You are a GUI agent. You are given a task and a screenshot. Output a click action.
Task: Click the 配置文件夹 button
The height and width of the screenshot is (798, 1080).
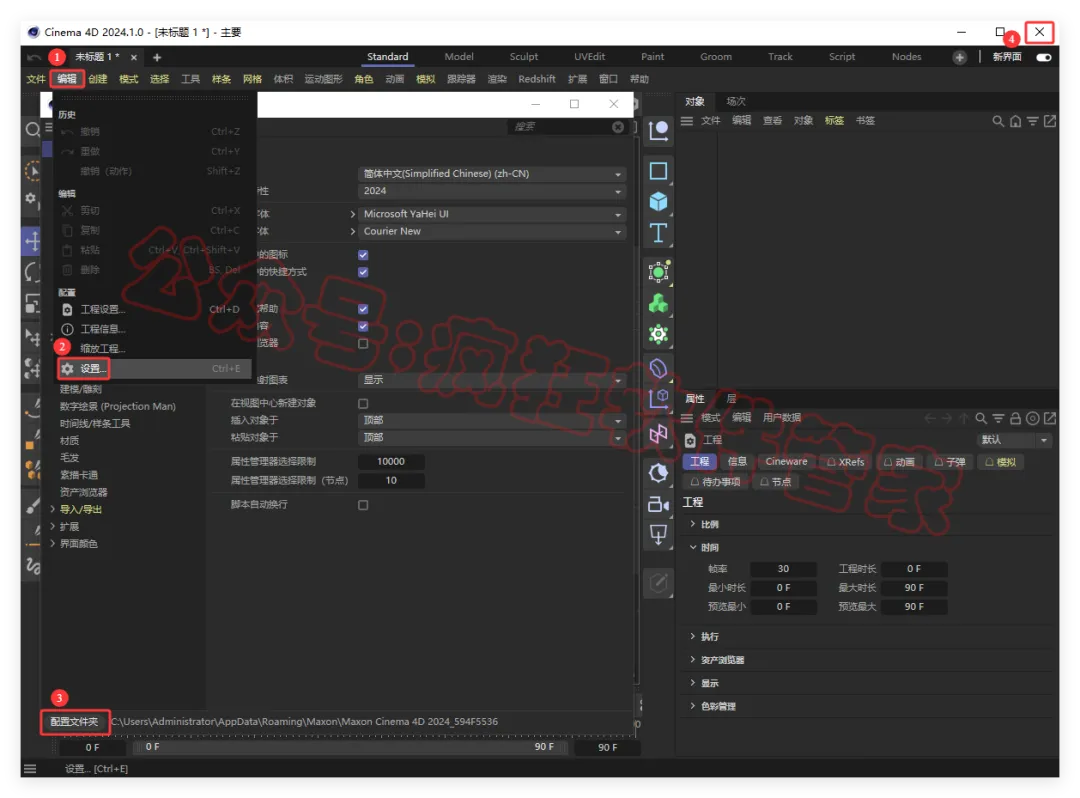pos(74,722)
